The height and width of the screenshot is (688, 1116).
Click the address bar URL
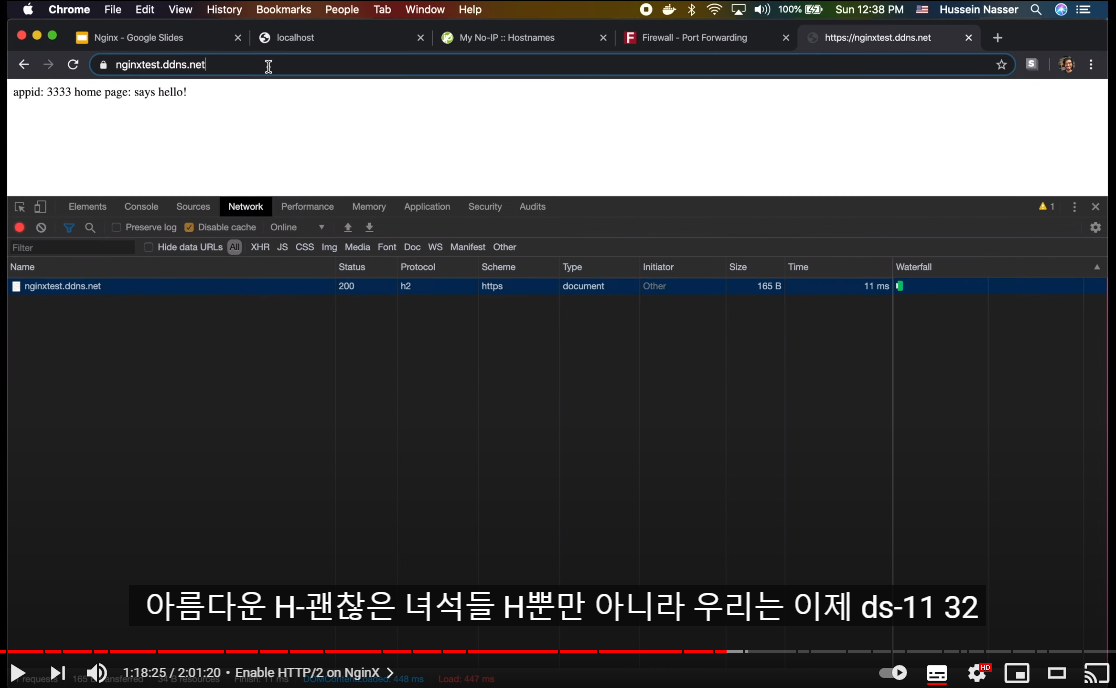click(x=160, y=65)
